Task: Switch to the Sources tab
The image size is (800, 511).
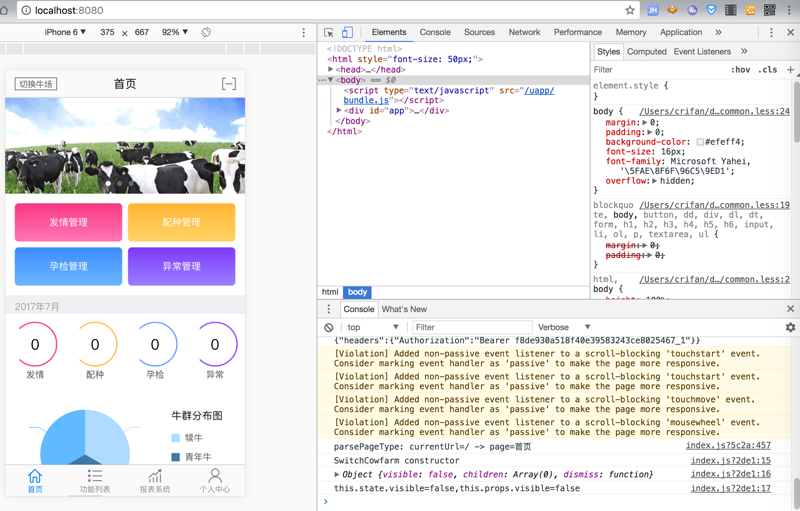Action: point(479,32)
